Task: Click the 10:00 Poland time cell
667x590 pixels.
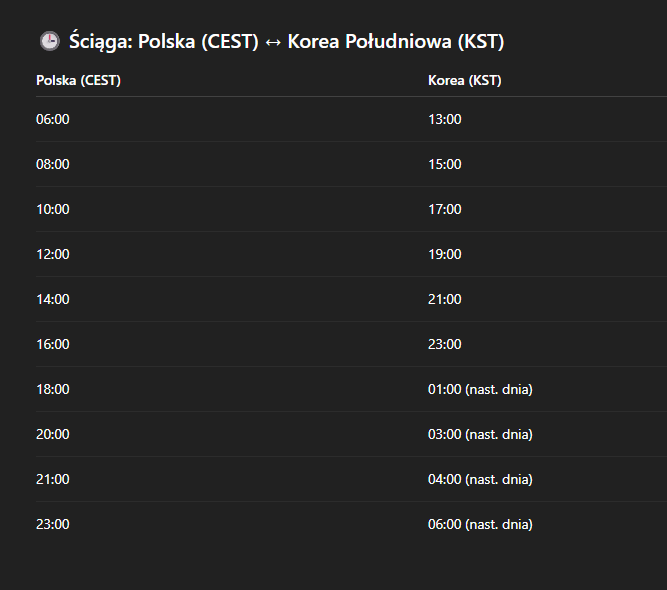Action: (x=53, y=209)
